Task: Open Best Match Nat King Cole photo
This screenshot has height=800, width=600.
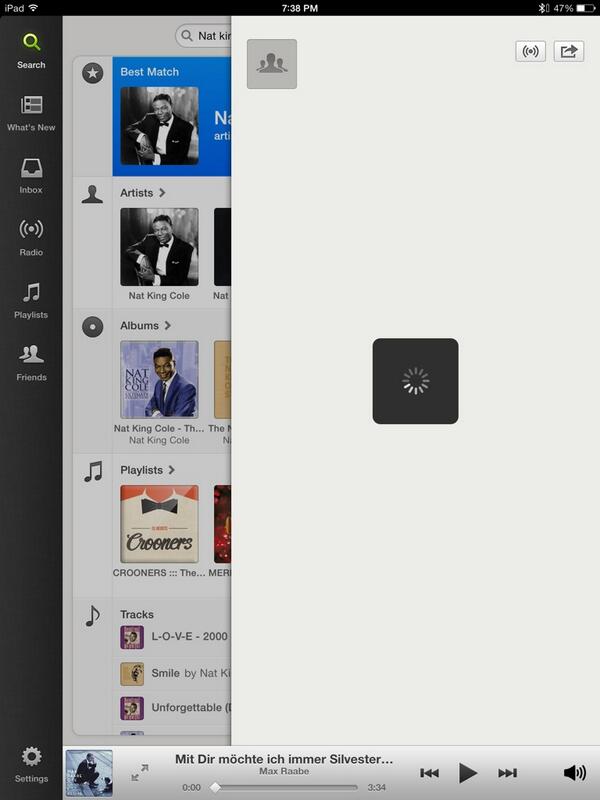Action: coord(159,126)
